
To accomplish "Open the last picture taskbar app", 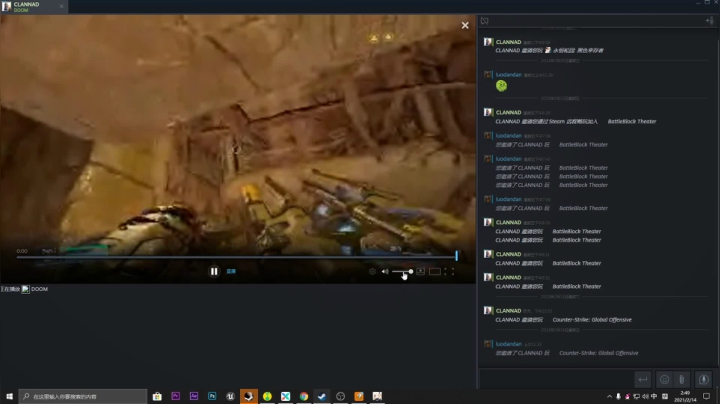I will click(377, 396).
